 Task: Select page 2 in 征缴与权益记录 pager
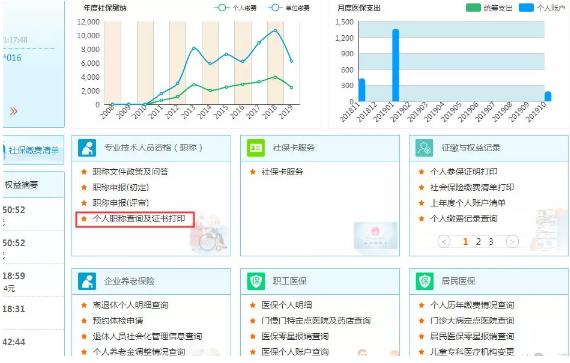(478, 242)
